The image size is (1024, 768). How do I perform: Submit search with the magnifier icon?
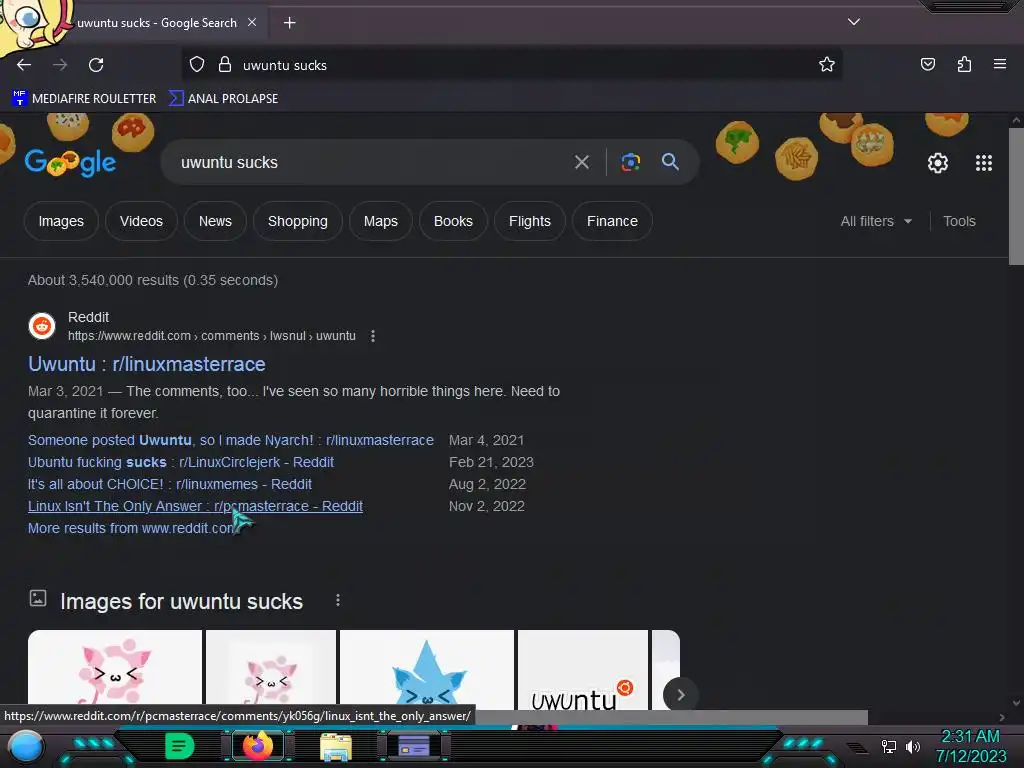(670, 162)
